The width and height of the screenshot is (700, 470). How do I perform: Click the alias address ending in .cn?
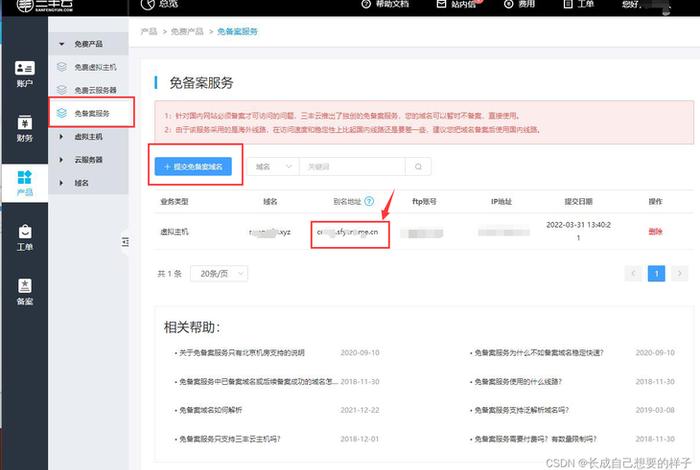(x=347, y=232)
